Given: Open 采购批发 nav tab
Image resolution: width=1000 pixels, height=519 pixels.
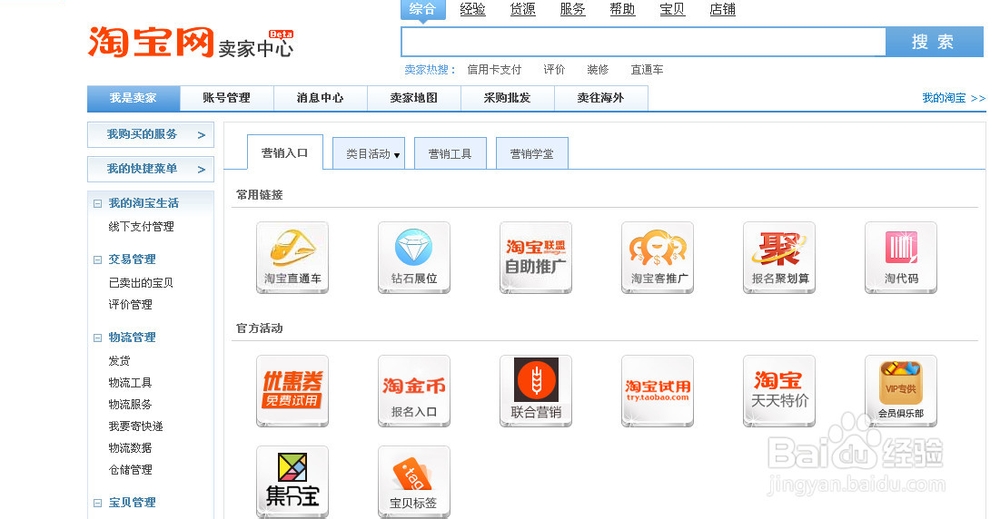Looking at the screenshot, I should pyautogui.click(x=508, y=98).
